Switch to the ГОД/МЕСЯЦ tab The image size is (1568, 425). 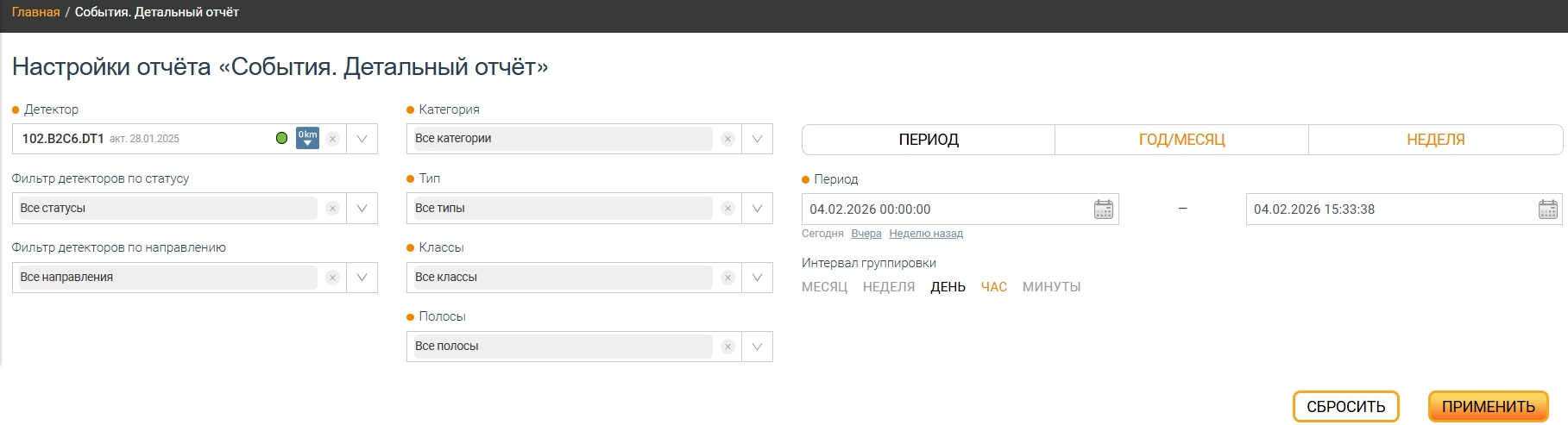(x=1181, y=140)
